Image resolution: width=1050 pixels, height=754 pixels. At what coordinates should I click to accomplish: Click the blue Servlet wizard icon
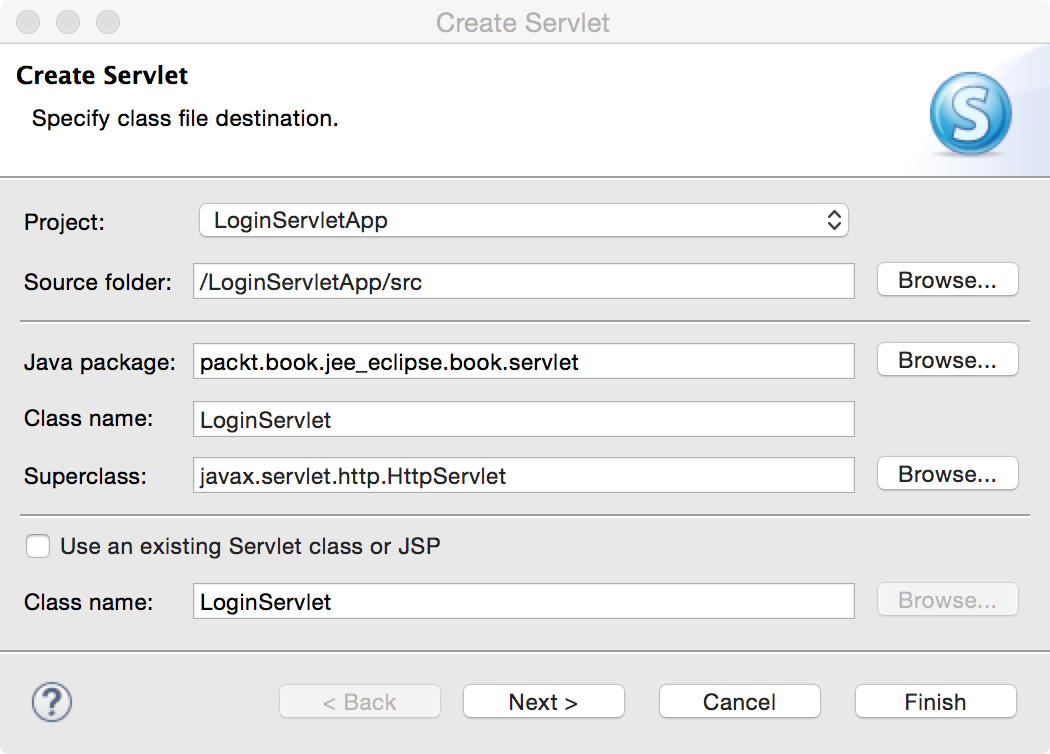point(969,118)
